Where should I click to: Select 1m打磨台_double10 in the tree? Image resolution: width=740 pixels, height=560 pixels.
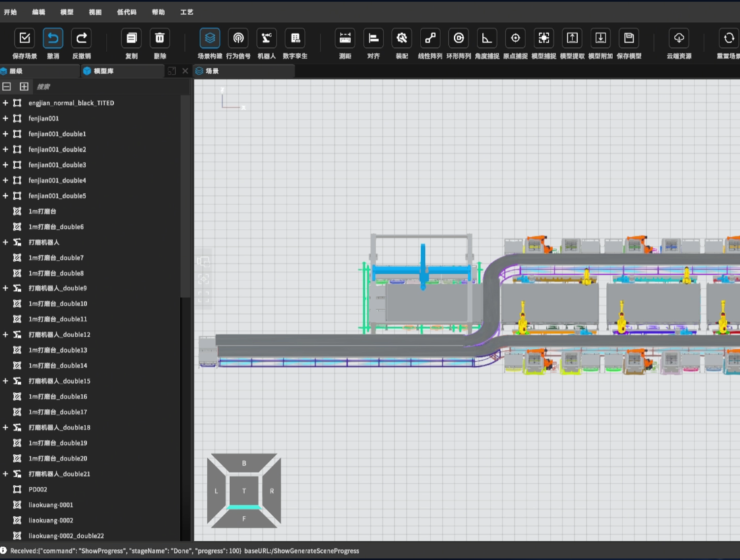[x=90, y=304]
